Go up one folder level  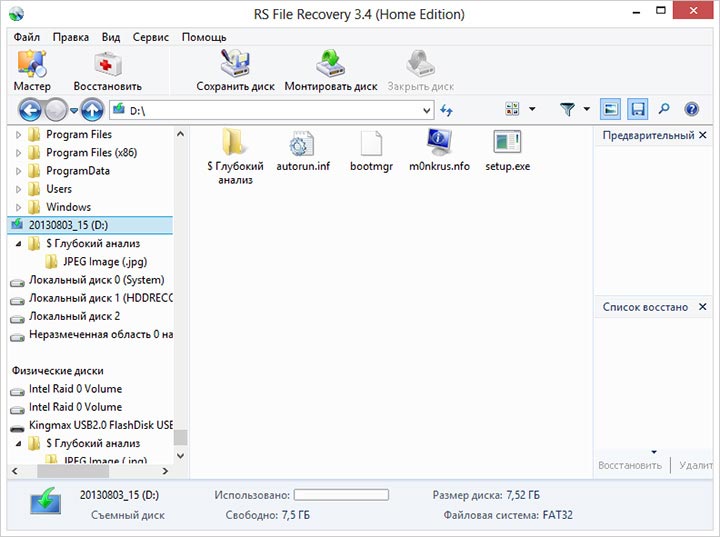coord(92,110)
